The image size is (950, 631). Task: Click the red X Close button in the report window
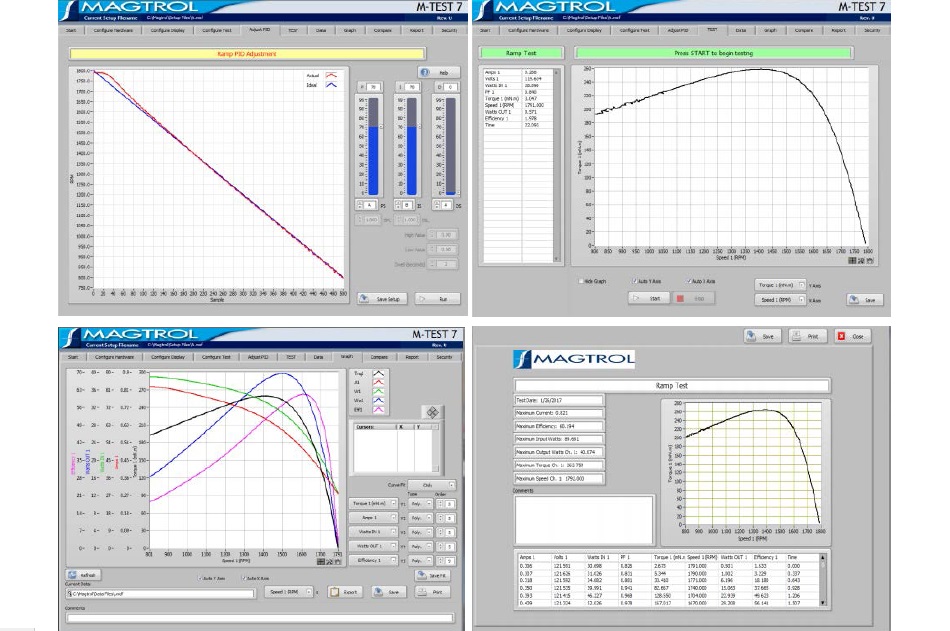(853, 336)
